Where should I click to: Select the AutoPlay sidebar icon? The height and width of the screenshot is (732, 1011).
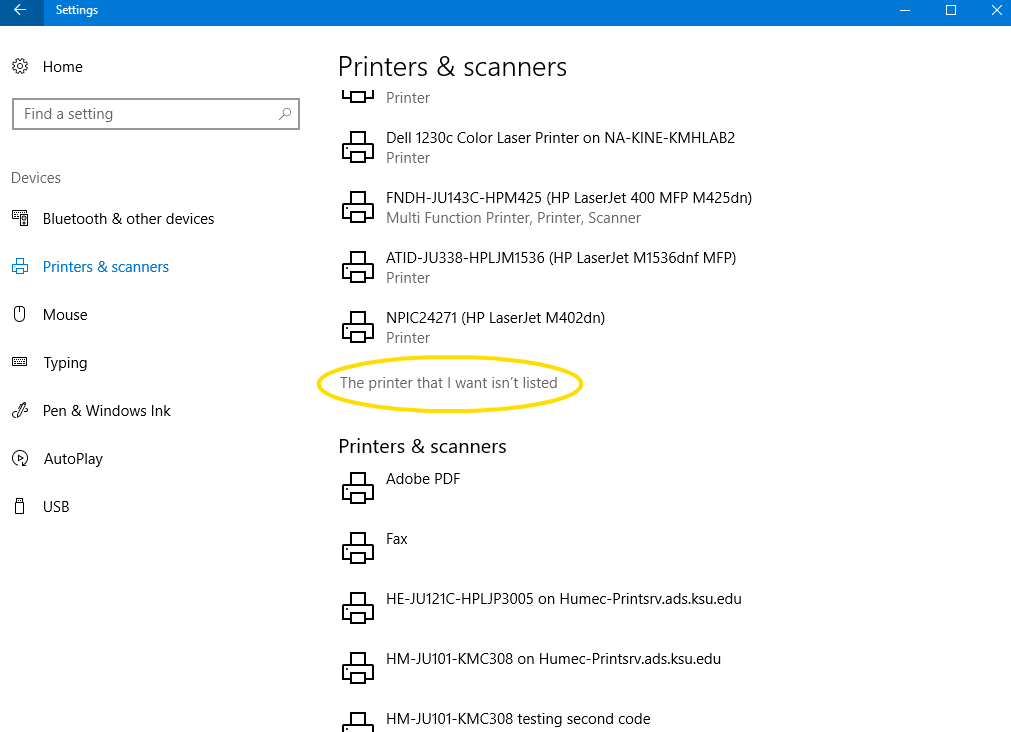pyautogui.click(x=20, y=459)
